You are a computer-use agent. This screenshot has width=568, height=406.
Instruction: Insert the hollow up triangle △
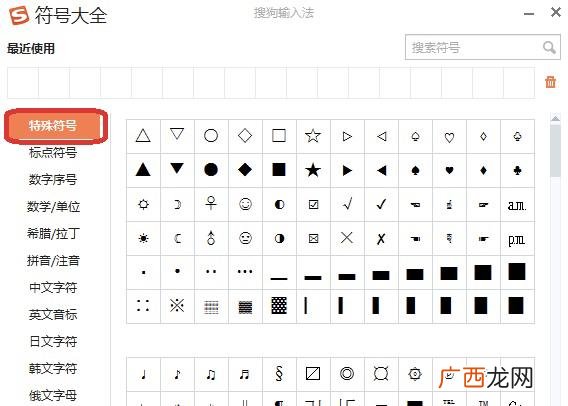pos(143,136)
